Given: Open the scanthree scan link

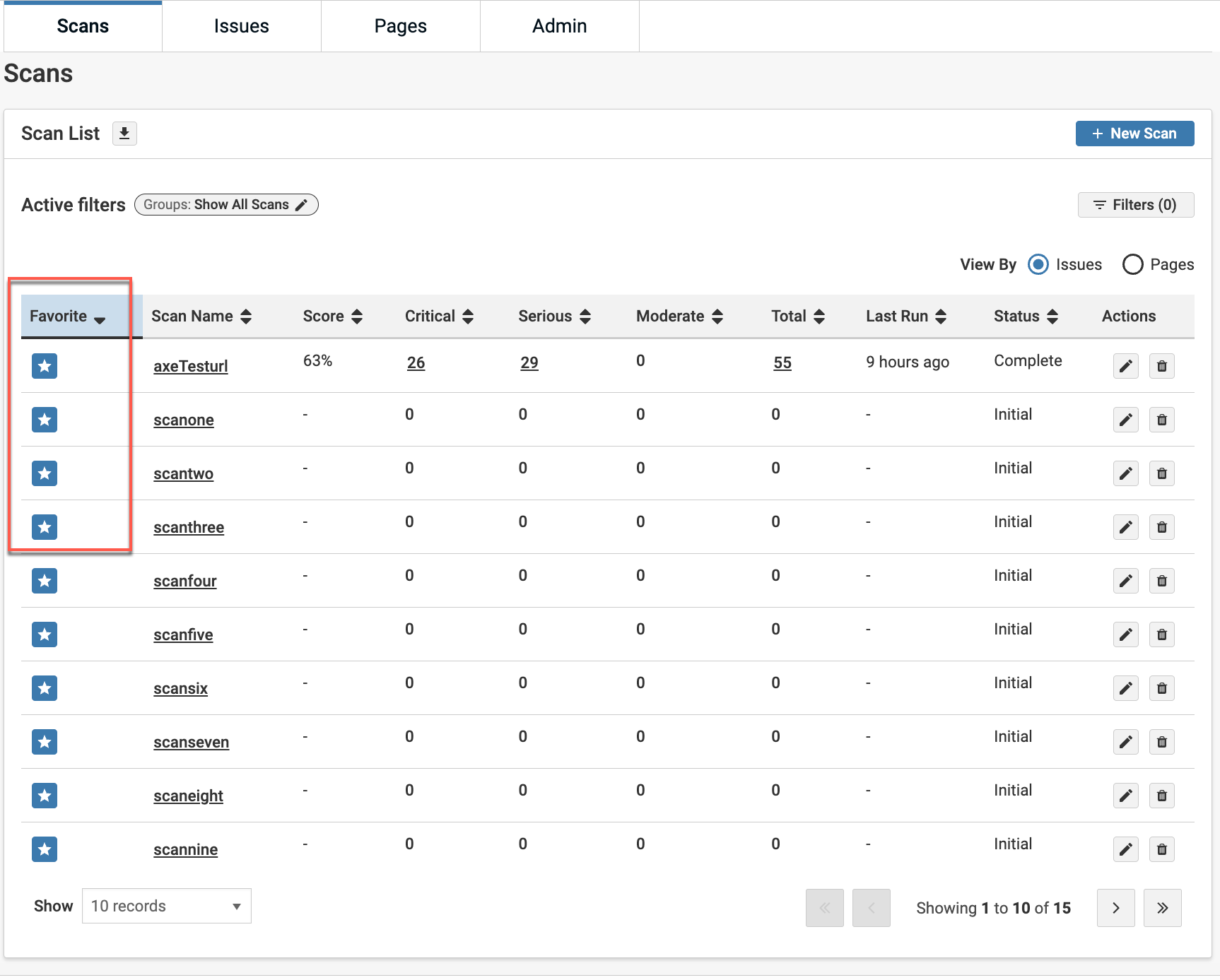Looking at the screenshot, I should (189, 528).
